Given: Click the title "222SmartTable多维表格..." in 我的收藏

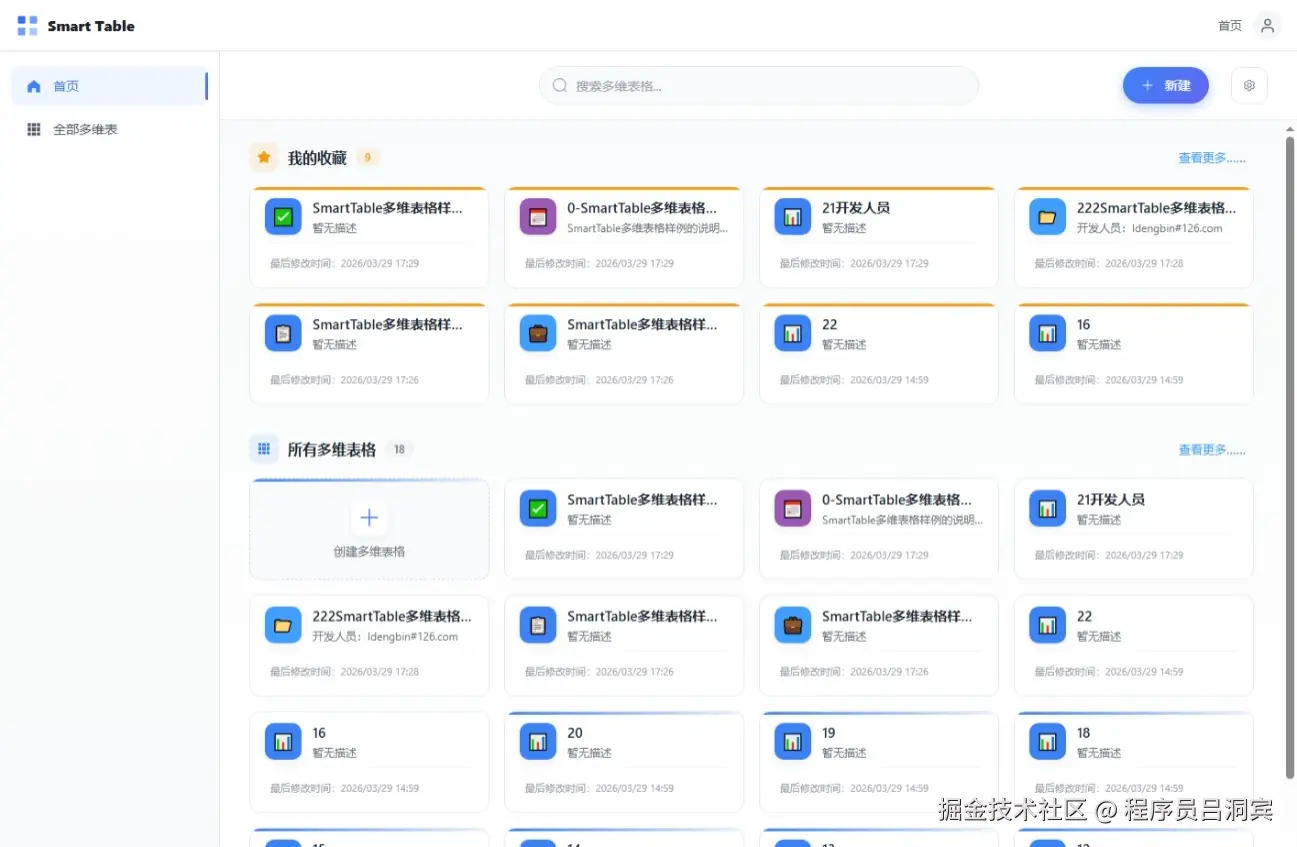Looking at the screenshot, I should [1156, 208].
